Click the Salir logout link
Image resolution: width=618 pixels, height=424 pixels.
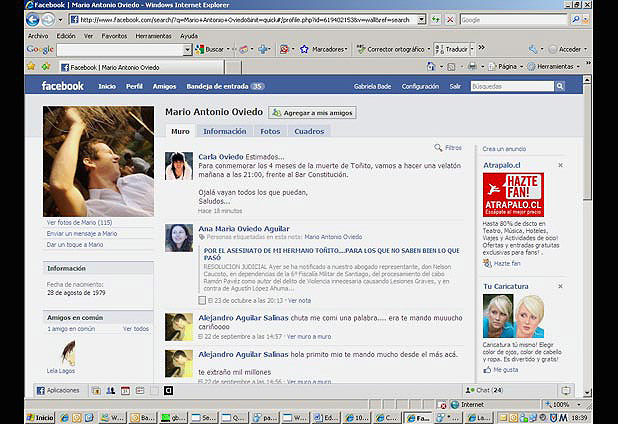click(x=455, y=86)
